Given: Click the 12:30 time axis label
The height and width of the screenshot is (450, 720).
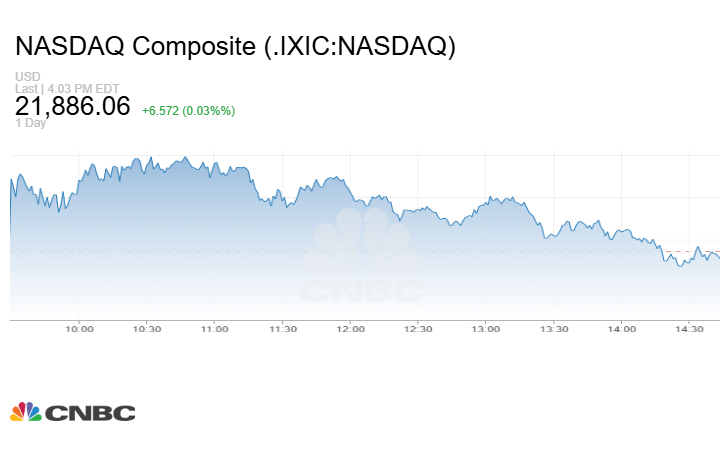Looking at the screenshot, I should (418, 329).
